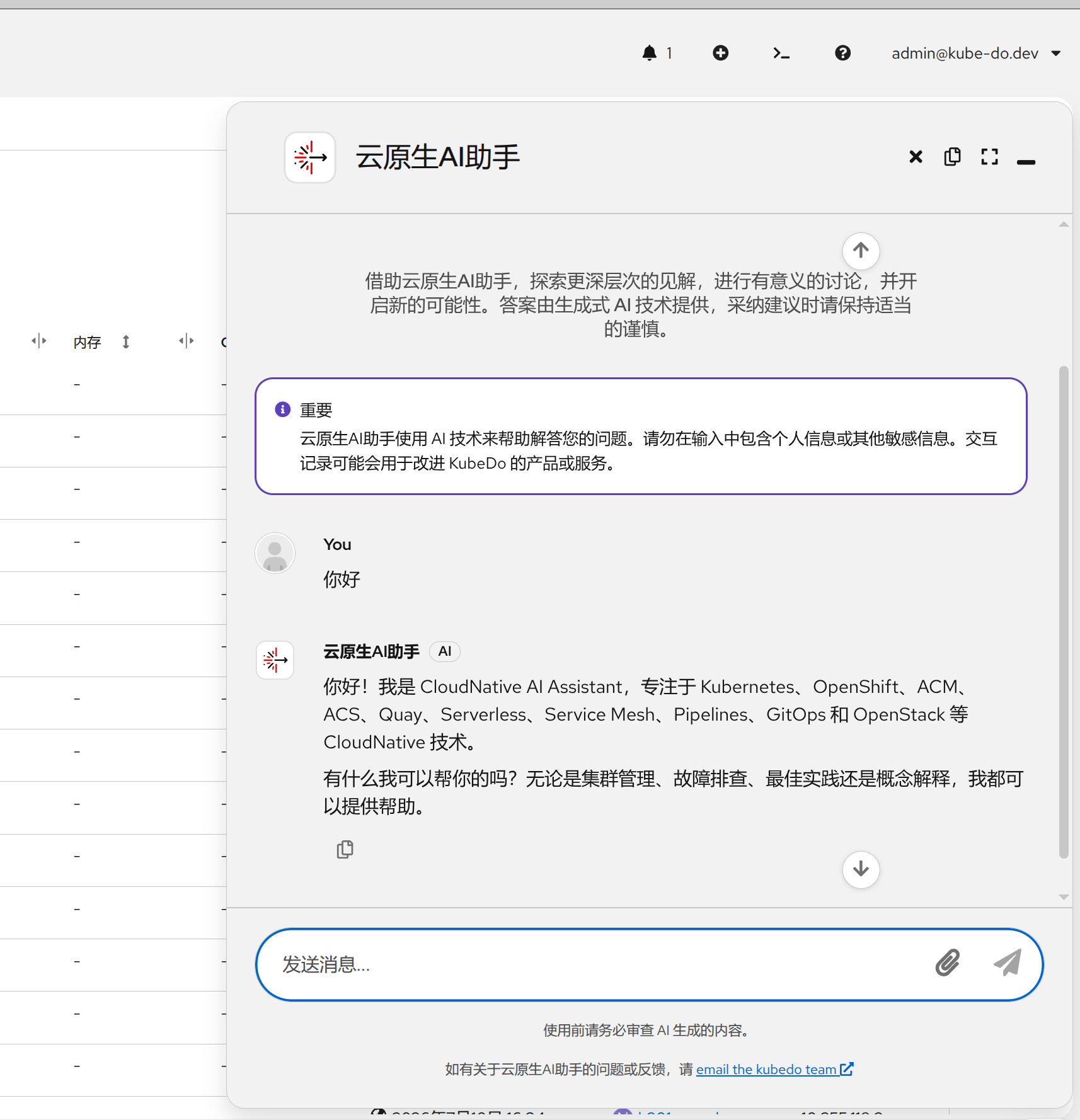This screenshot has height=1120, width=1080.
Task: Minimize the AI assistant panel
Action: [x=1026, y=162]
